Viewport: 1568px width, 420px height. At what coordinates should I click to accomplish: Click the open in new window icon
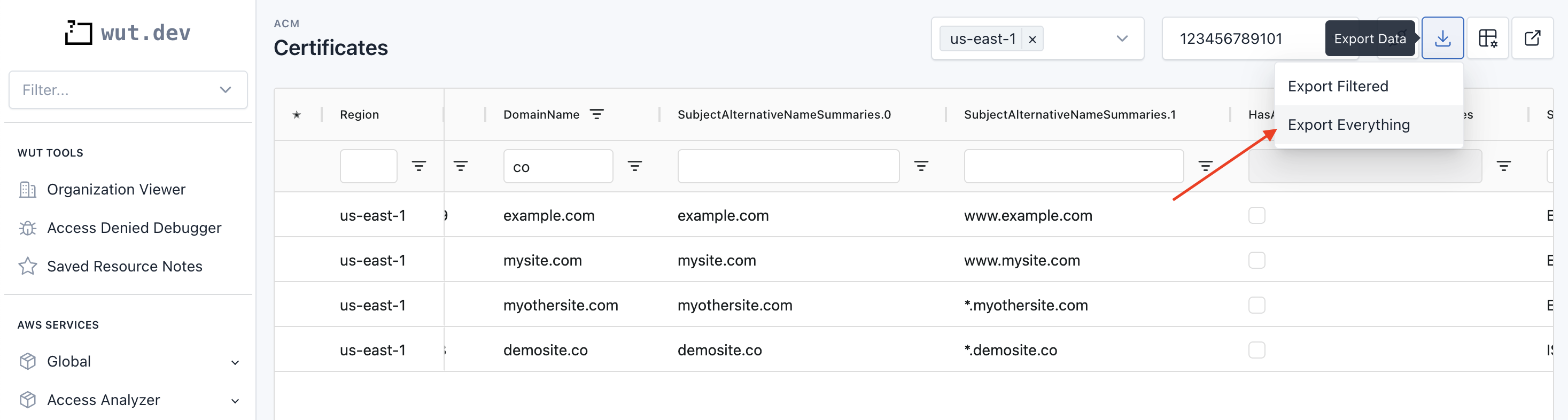[x=1532, y=38]
